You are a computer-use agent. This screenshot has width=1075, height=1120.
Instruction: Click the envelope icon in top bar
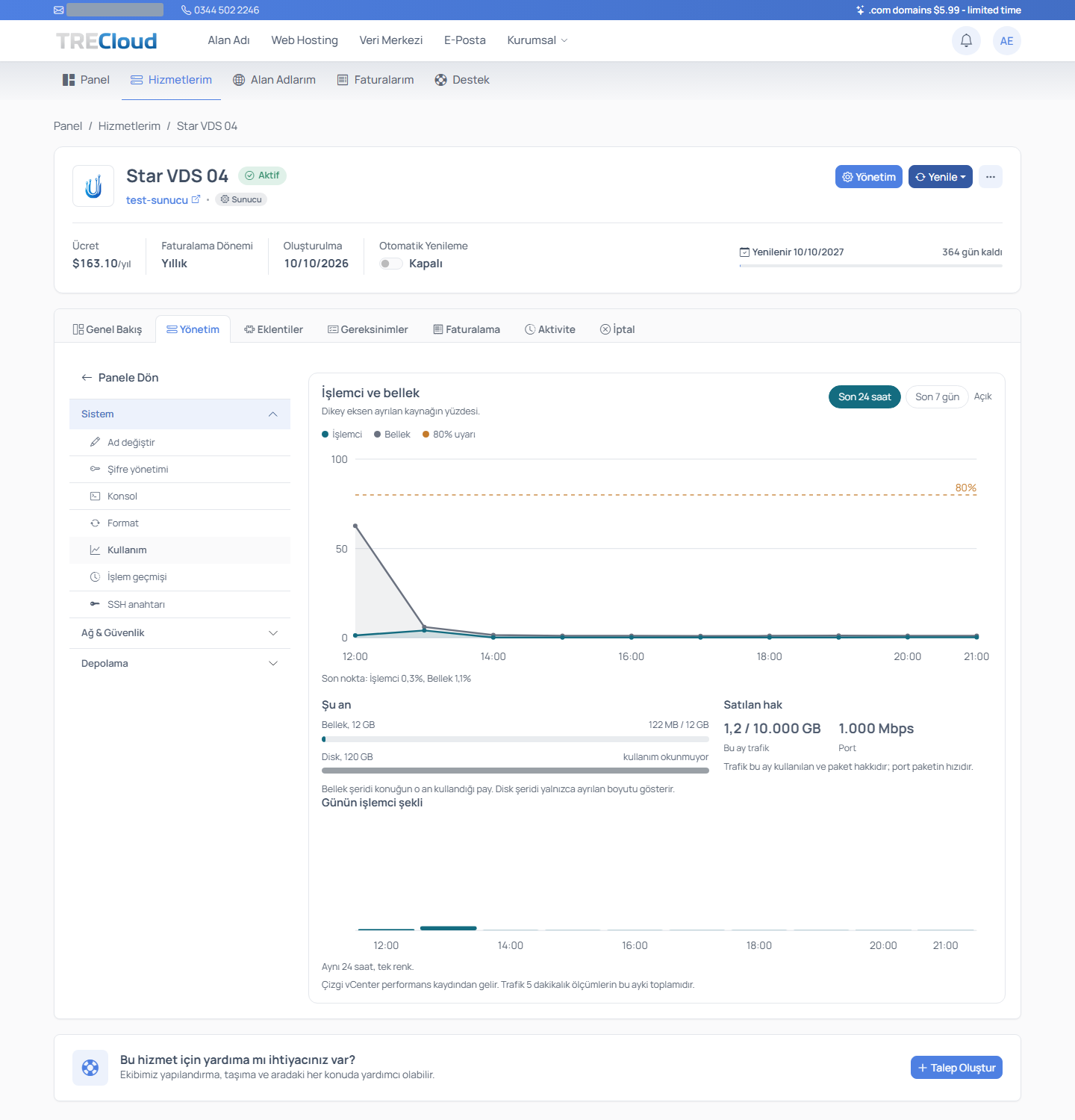point(59,10)
